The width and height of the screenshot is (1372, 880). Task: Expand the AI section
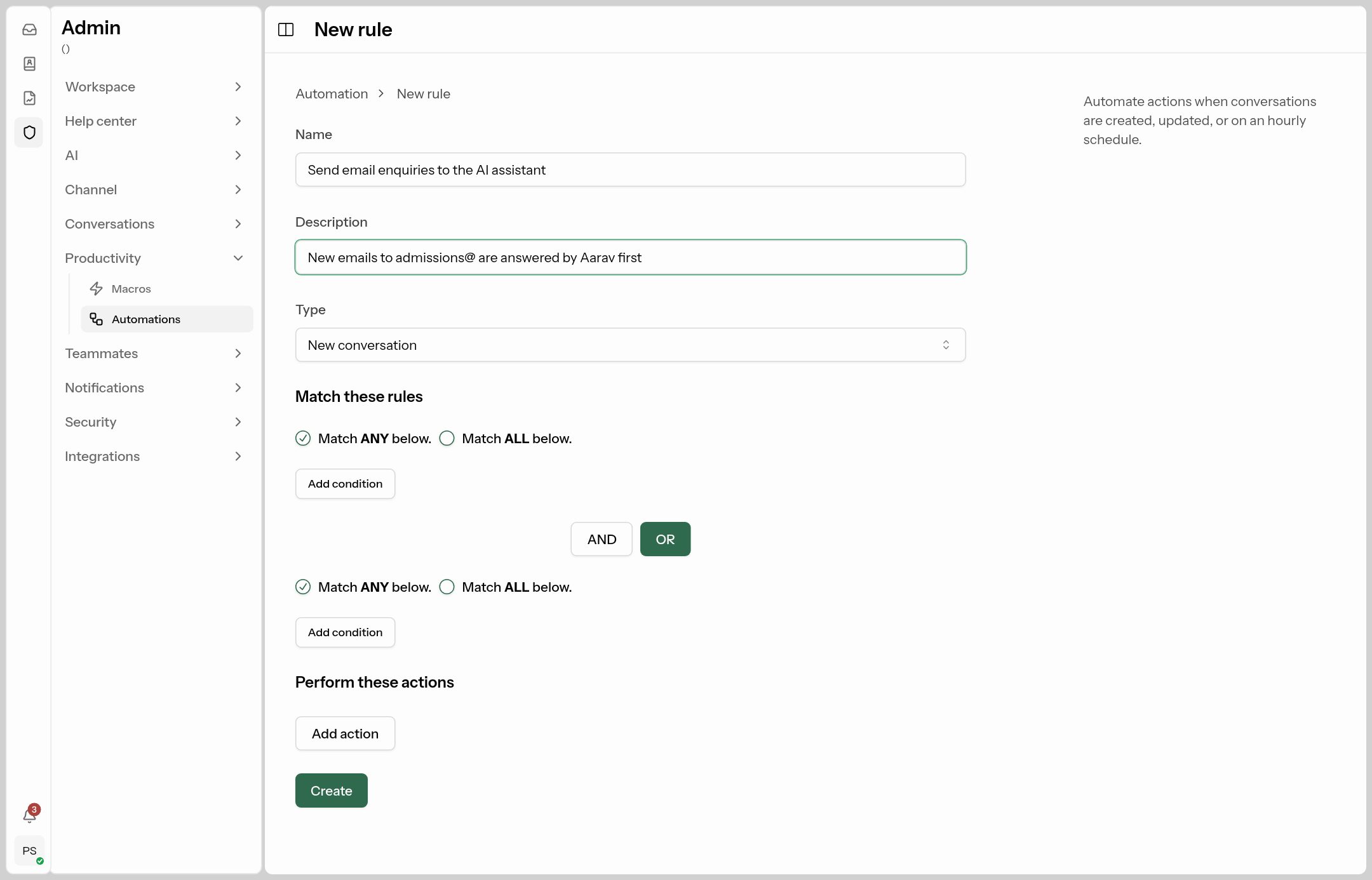point(154,156)
